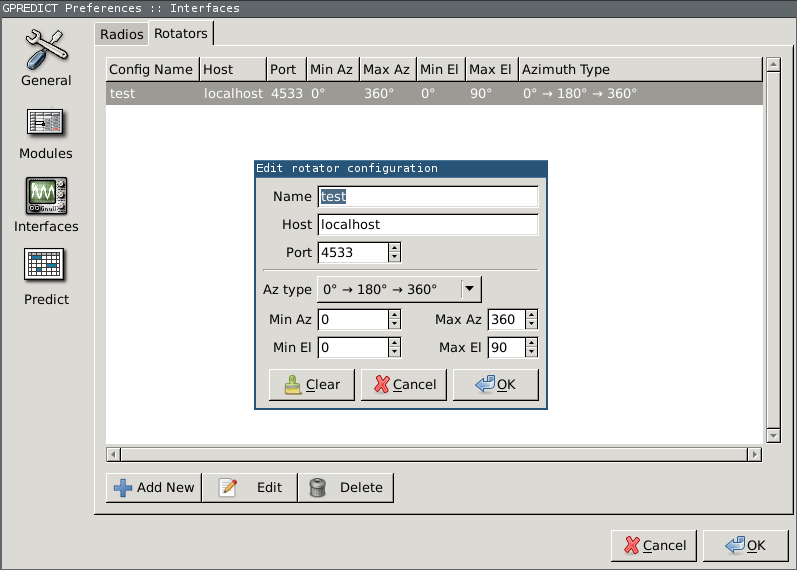
Task: Open the General preferences section
Action: click(46, 58)
